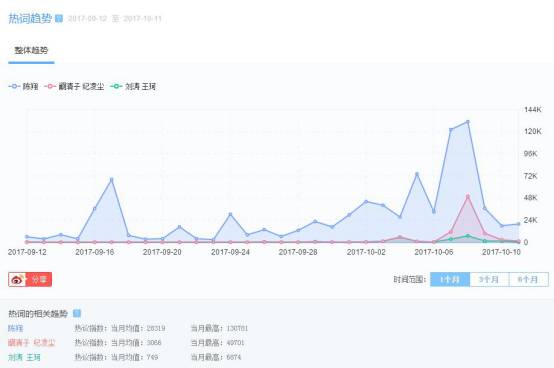Click the red 分享 share button

coord(30,279)
